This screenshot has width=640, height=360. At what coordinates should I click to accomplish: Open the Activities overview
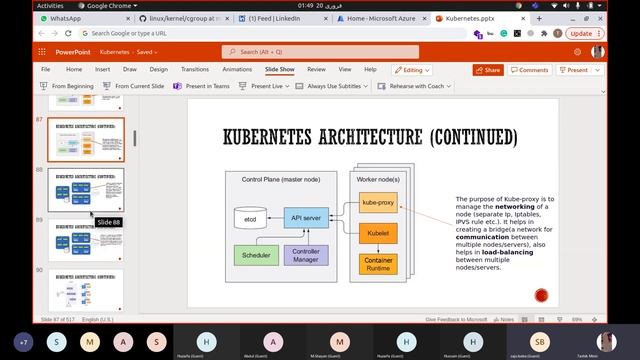(x=50, y=6)
